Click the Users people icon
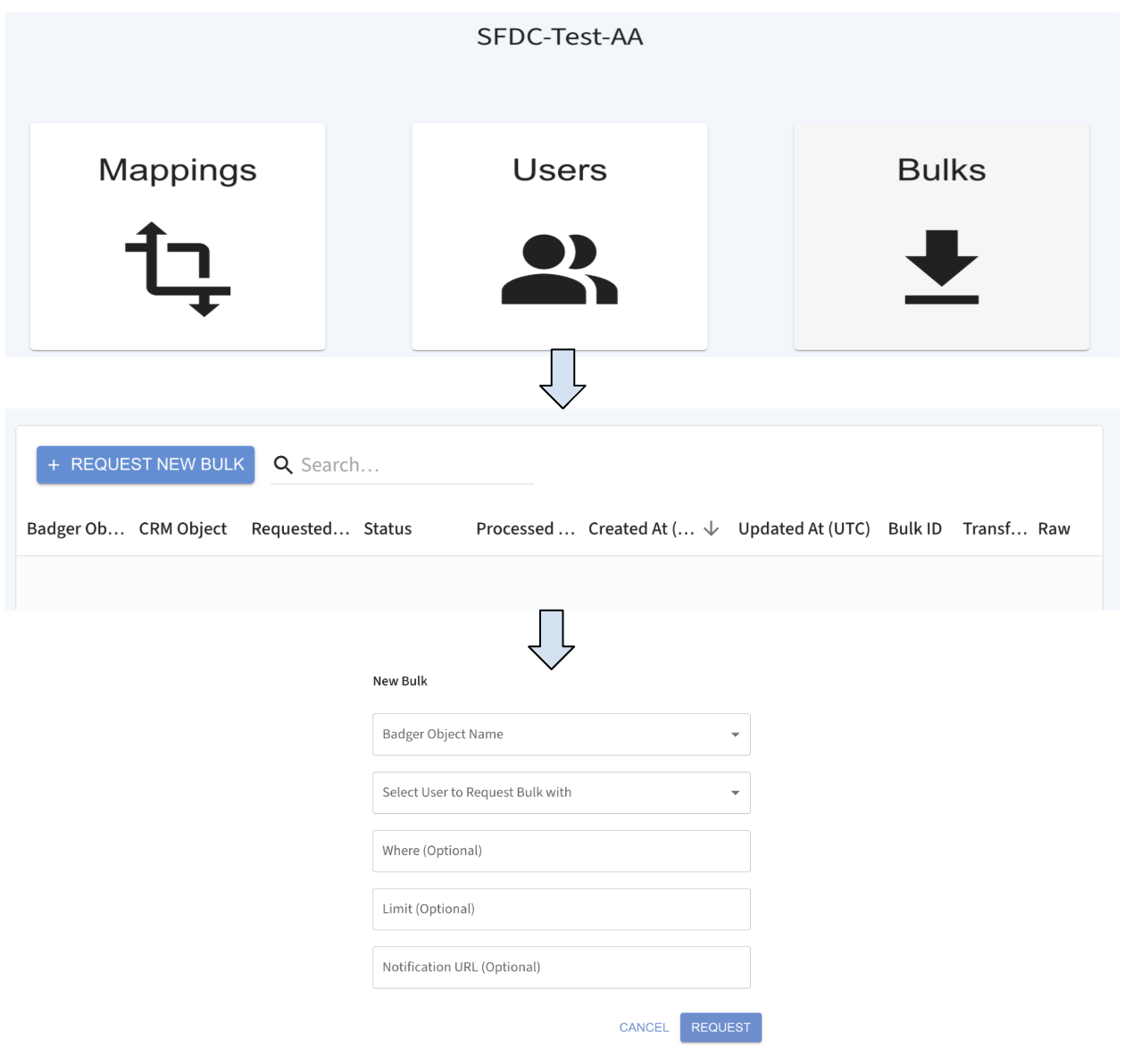Viewport: 1125px width, 1064px height. click(x=560, y=270)
